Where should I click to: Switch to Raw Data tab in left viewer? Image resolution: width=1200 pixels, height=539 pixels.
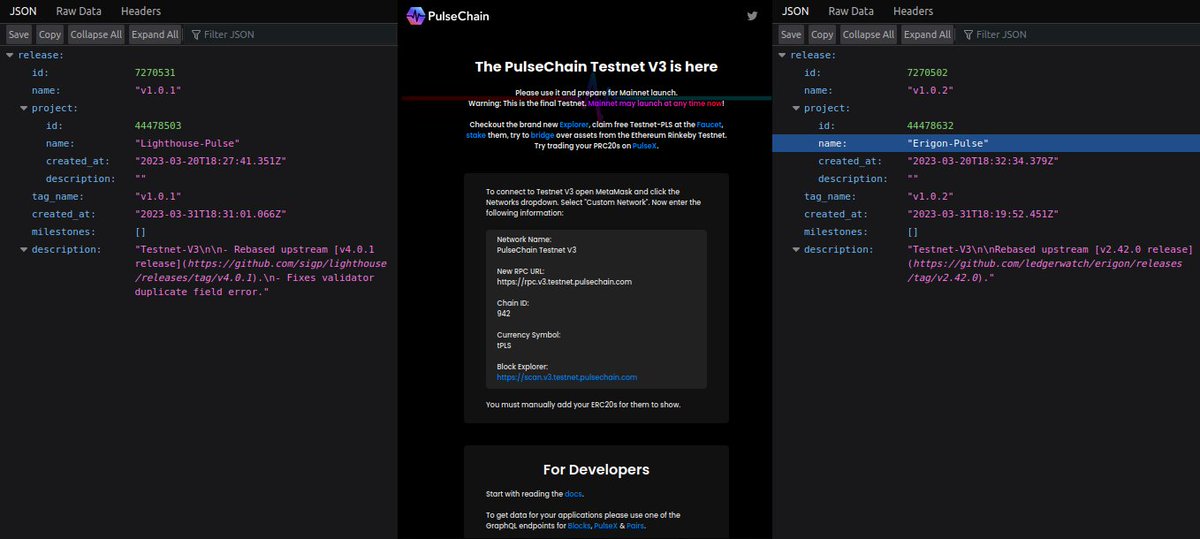pos(80,11)
